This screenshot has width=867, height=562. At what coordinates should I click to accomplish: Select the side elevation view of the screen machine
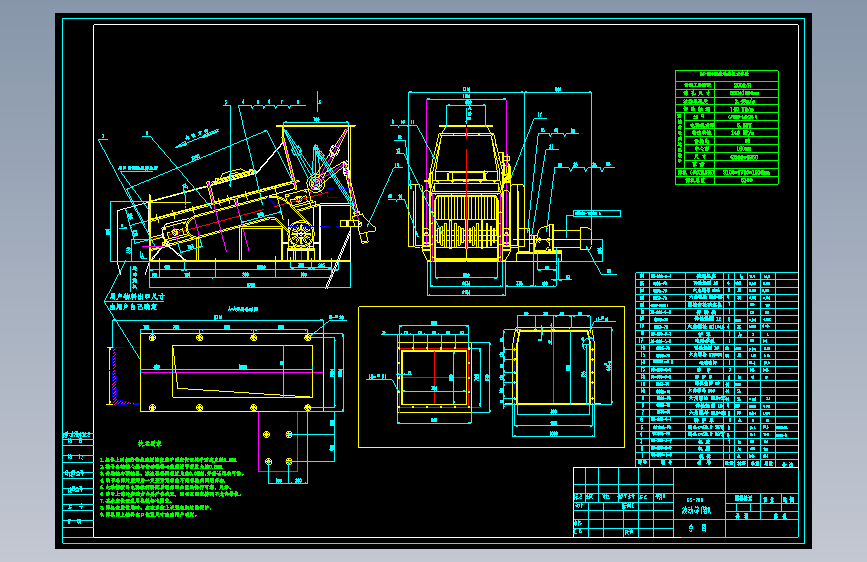point(238,194)
